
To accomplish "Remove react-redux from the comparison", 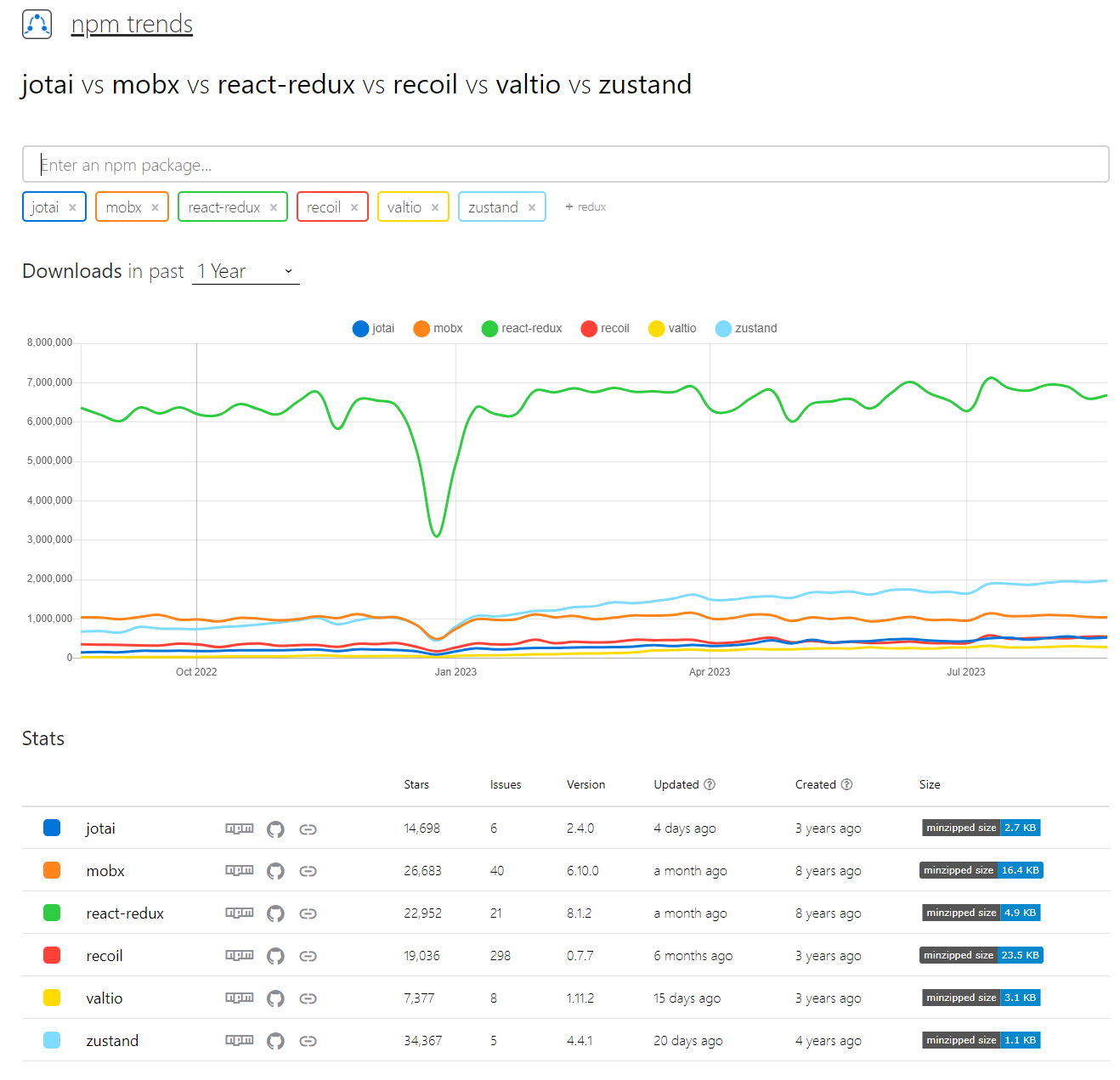I will (x=274, y=207).
